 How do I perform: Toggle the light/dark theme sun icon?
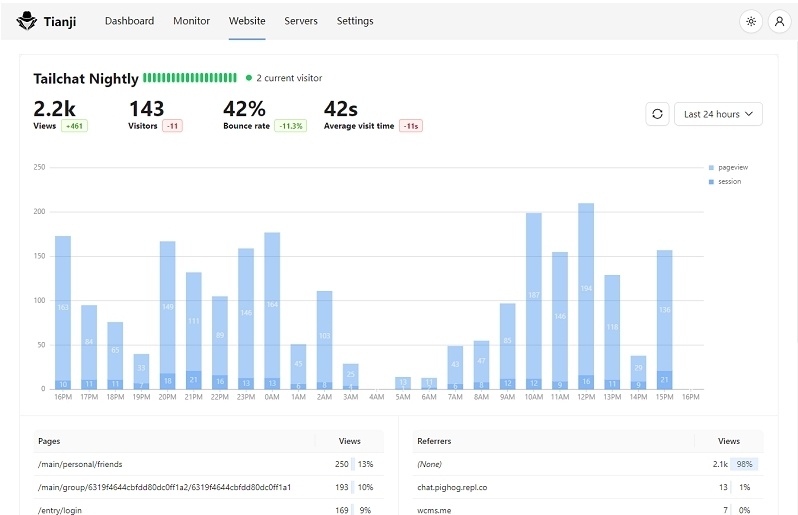point(750,21)
